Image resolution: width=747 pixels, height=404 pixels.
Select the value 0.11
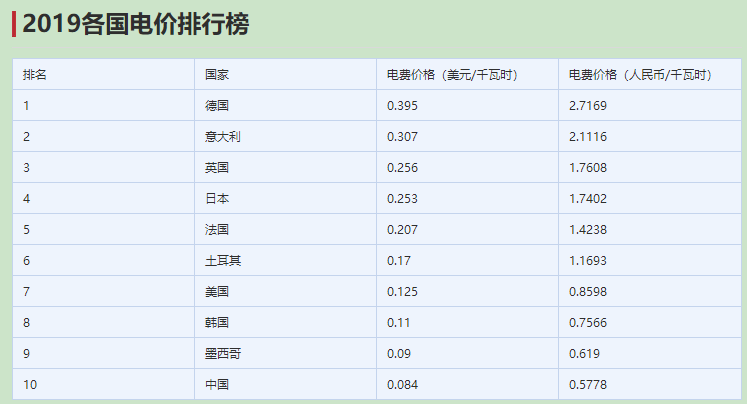pyautogui.click(x=398, y=323)
